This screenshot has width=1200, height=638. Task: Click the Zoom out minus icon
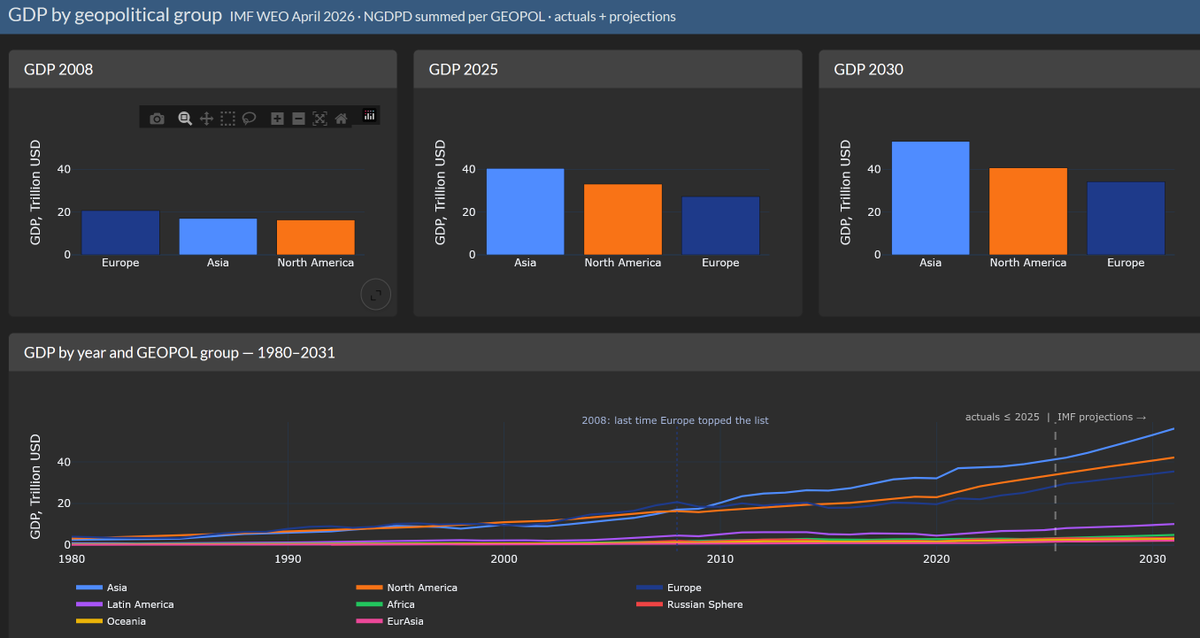pyautogui.click(x=298, y=118)
